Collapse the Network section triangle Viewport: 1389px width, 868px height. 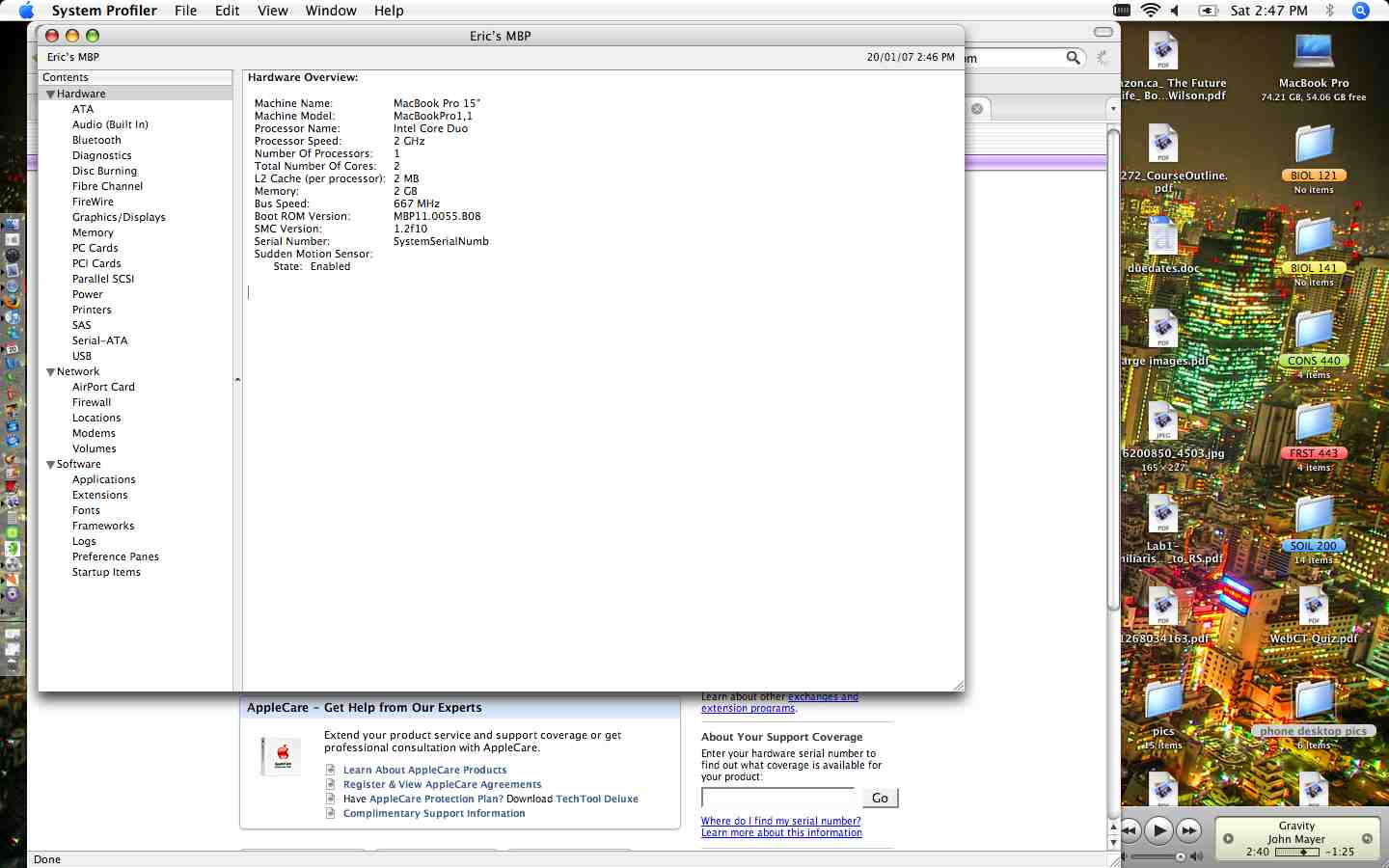(x=50, y=371)
